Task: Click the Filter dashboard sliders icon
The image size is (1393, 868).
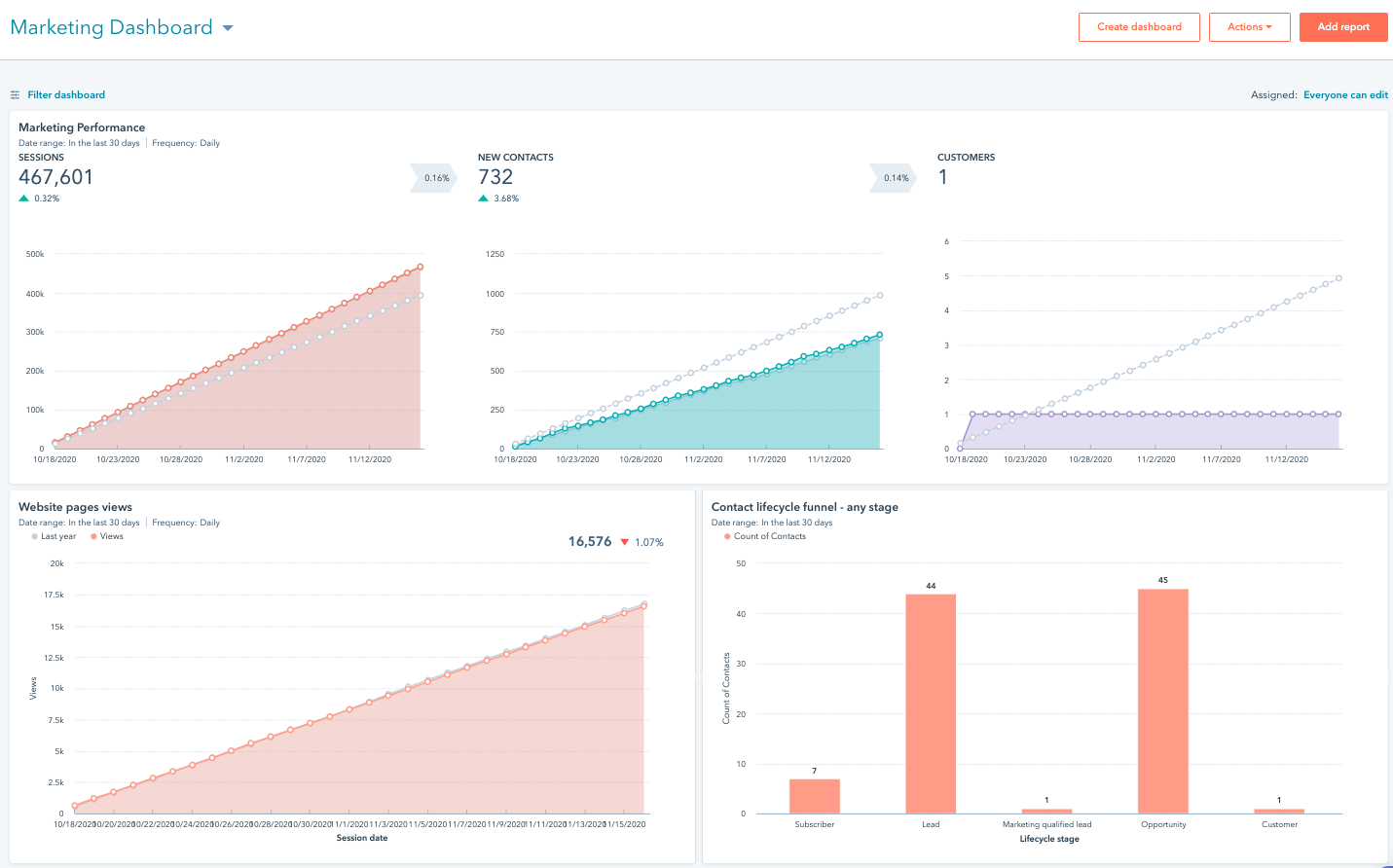Action: pyautogui.click(x=15, y=94)
